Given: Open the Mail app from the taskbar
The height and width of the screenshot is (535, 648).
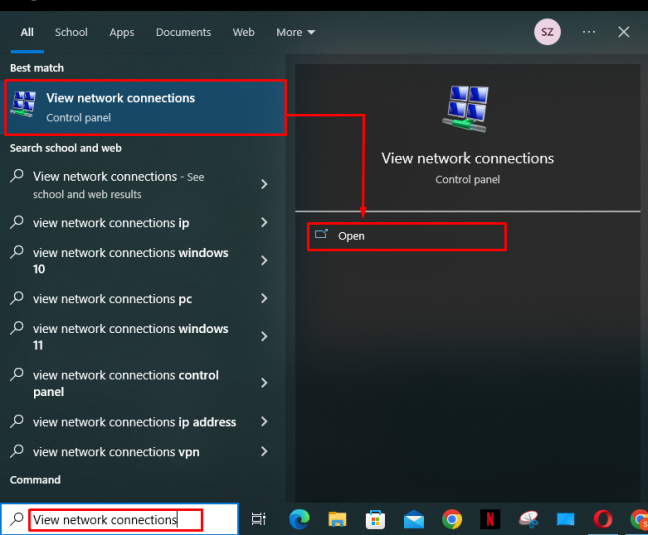Looking at the screenshot, I should coord(414,520).
